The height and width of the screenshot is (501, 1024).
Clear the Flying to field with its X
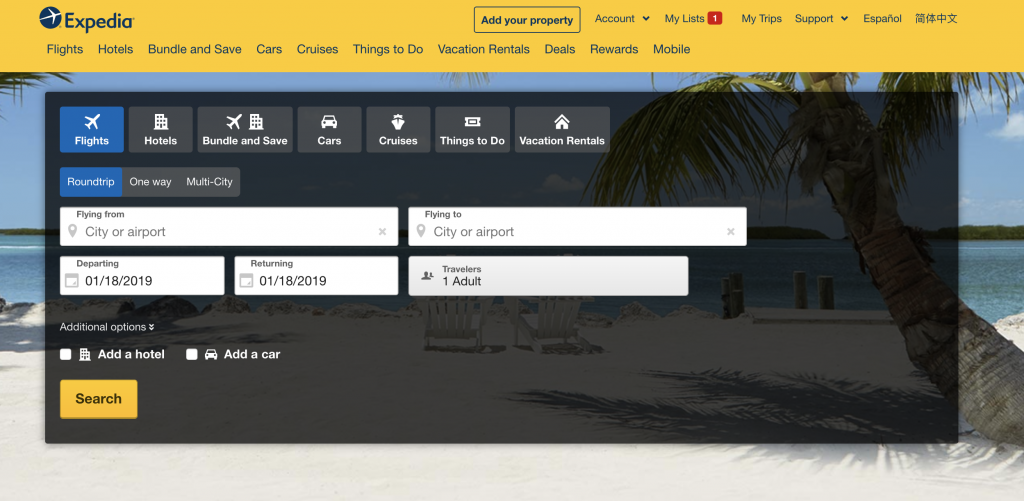point(731,231)
